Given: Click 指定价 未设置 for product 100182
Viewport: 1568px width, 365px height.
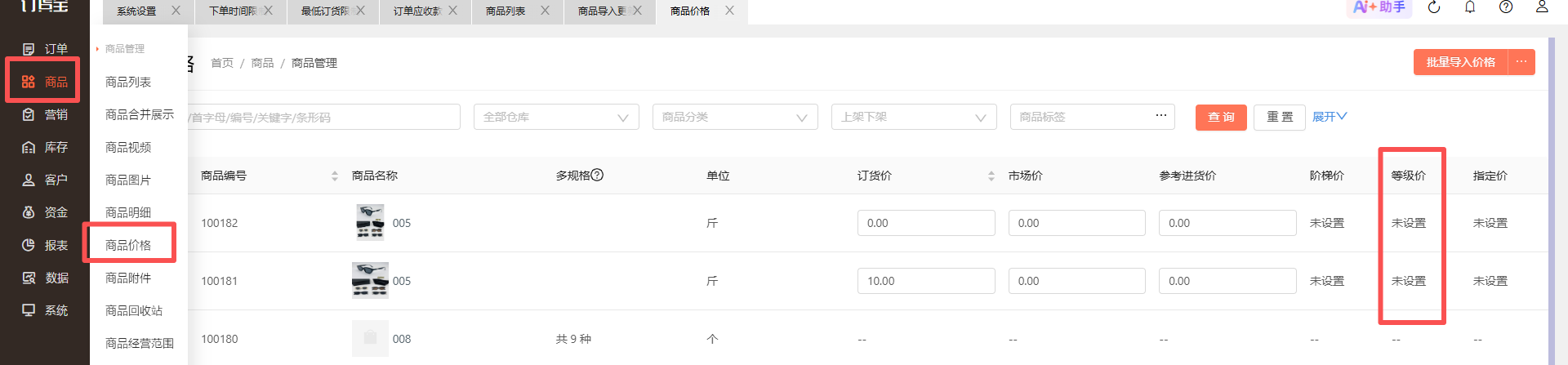Looking at the screenshot, I should pyautogui.click(x=1490, y=223).
